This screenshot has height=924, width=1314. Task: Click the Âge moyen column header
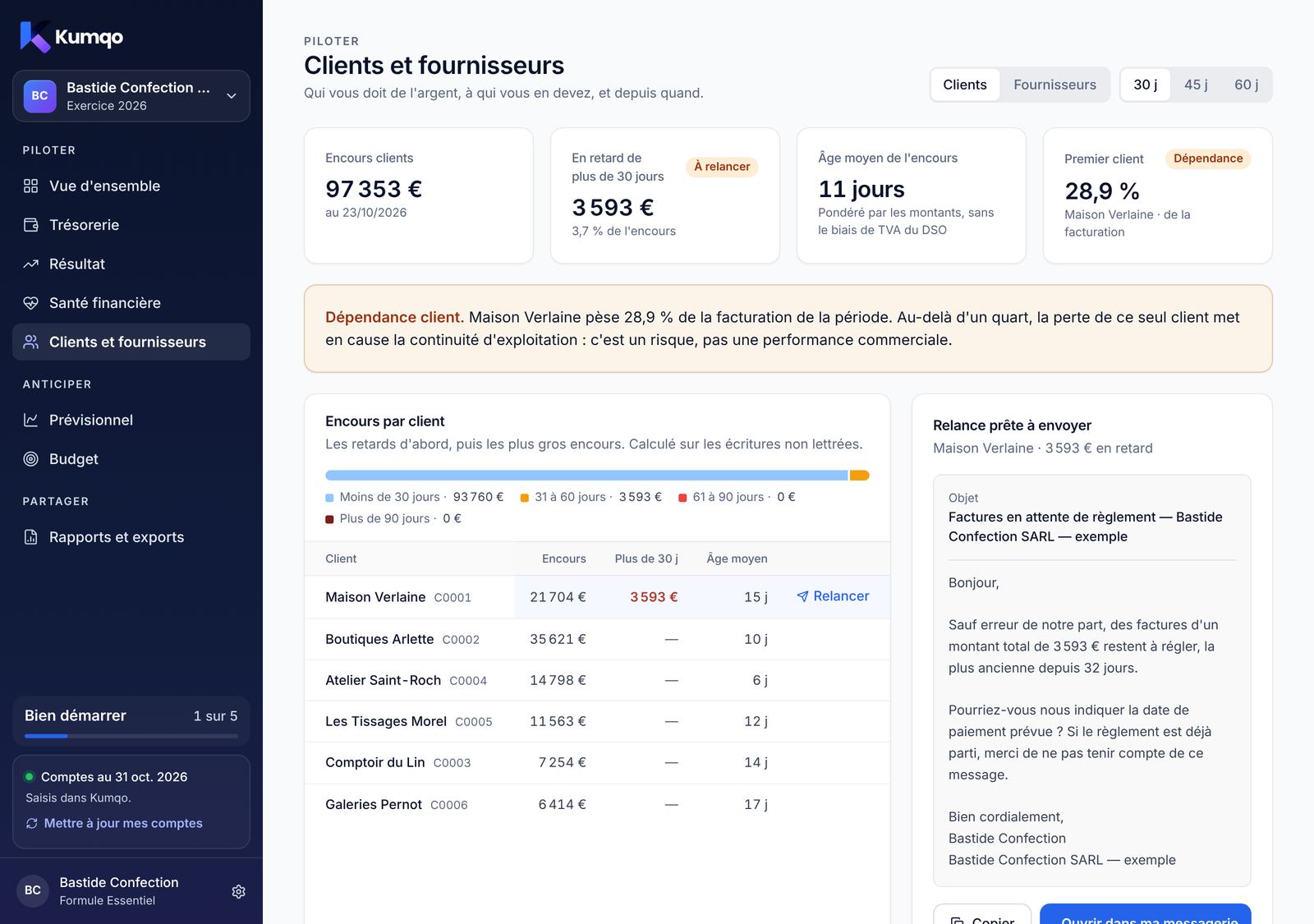click(x=737, y=559)
